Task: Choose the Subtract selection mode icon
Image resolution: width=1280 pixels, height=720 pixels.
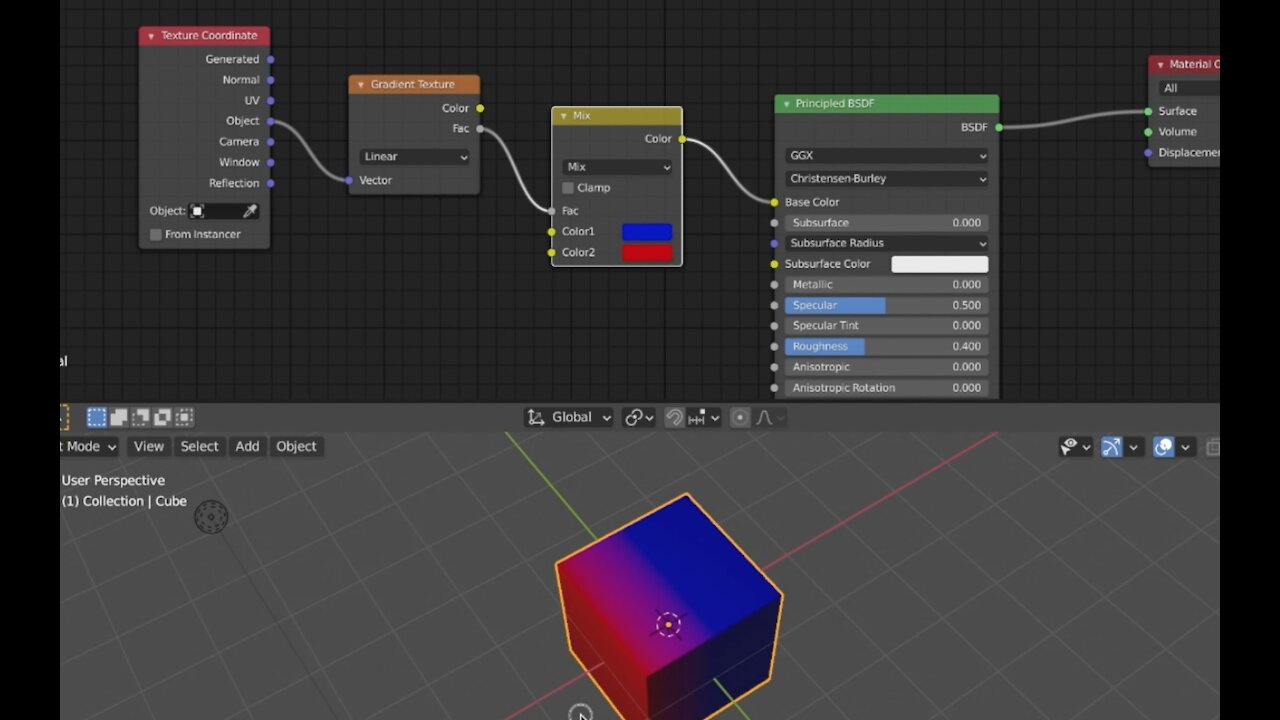Action: click(141, 417)
